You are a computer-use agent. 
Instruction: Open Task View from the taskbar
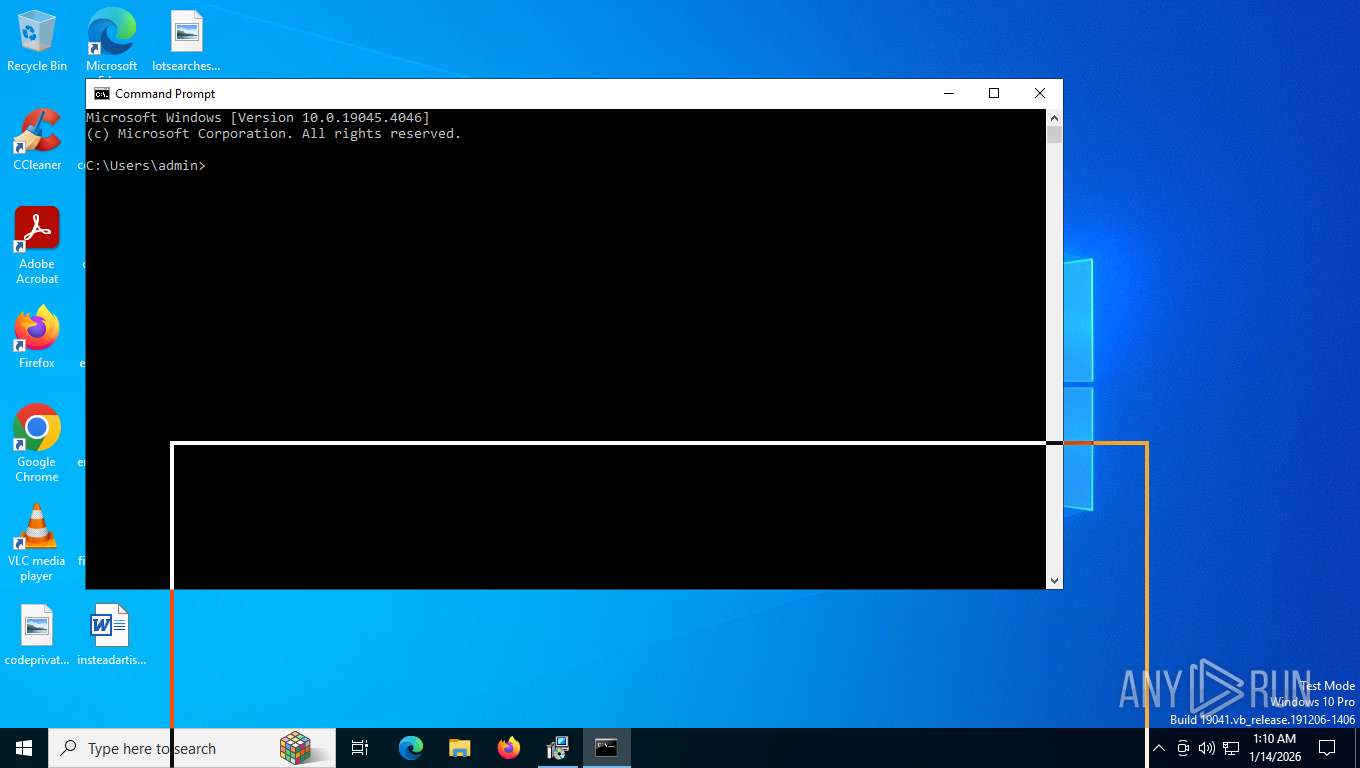tap(360, 748)
